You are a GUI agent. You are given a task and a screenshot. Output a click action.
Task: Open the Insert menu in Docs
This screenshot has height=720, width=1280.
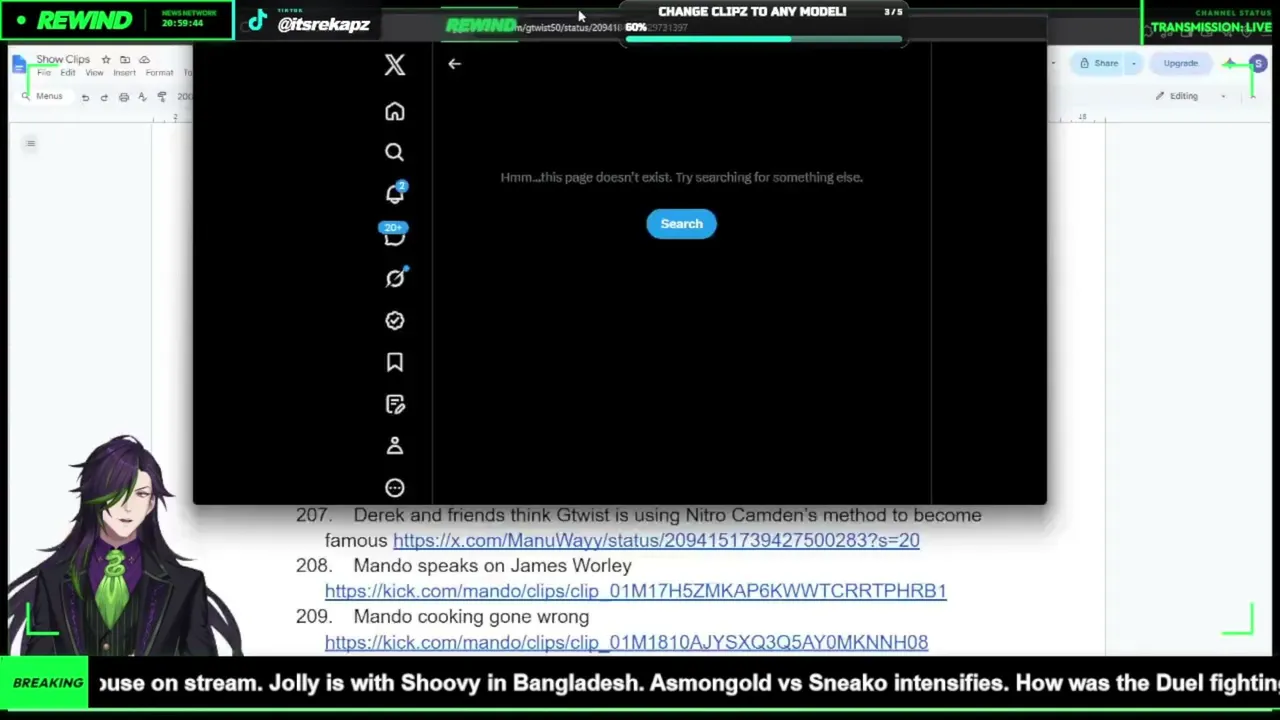point(124,73)
